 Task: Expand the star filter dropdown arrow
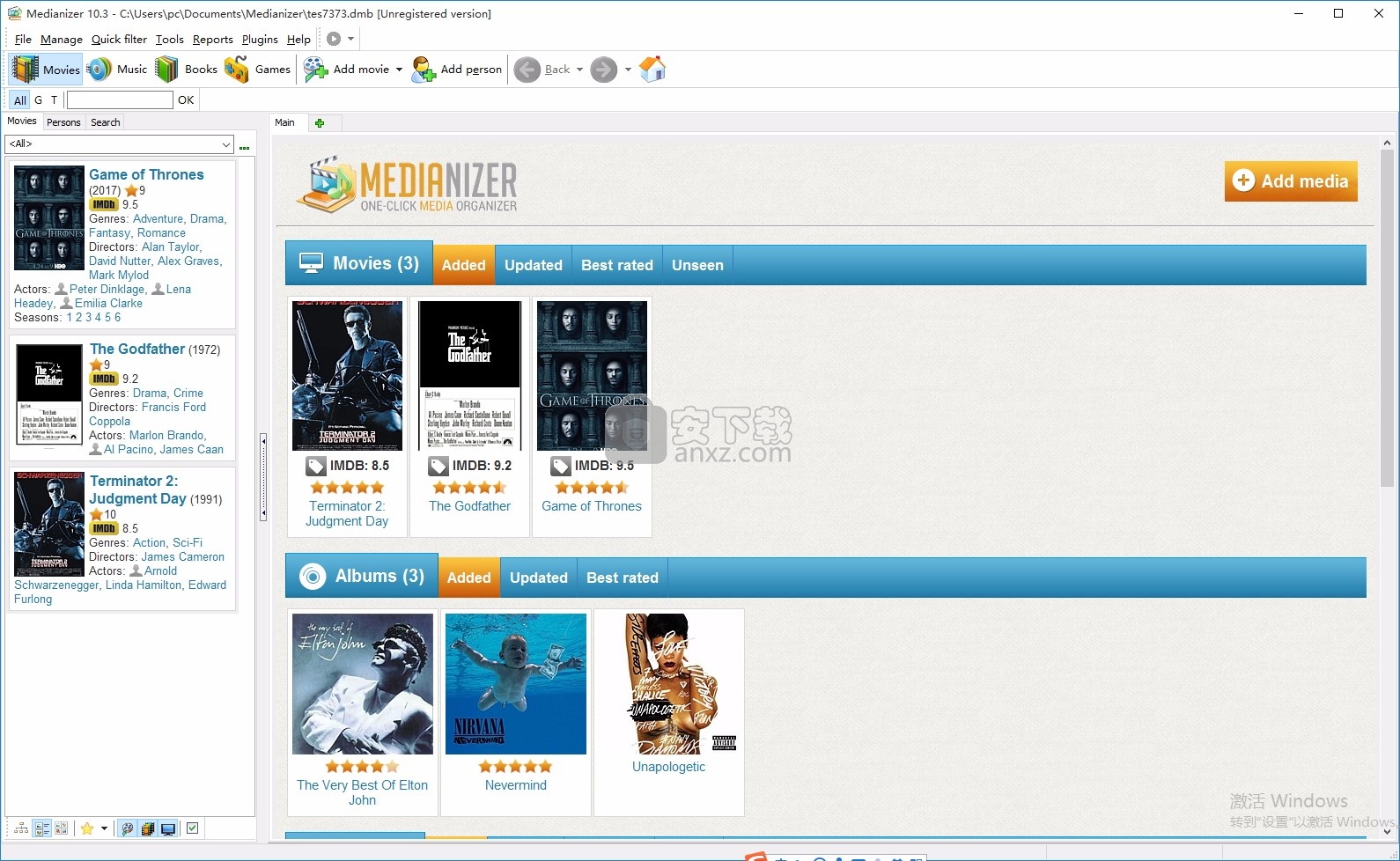tap(104, 828)
